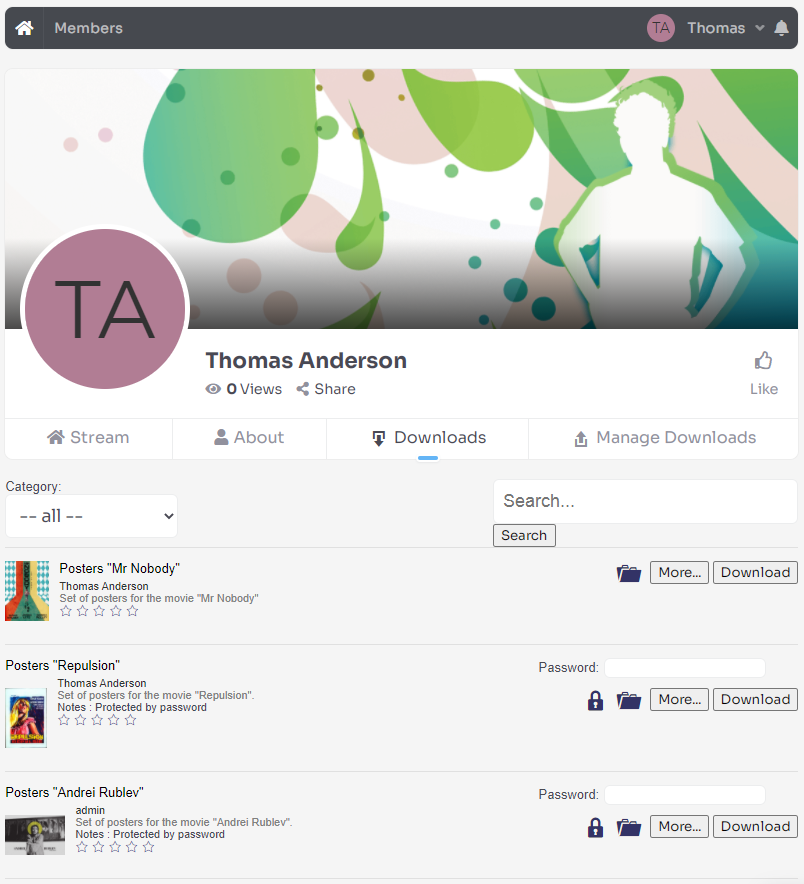Download the "Mr Nobody" posters
Screen dimensions: 804x884
coord(755,572)
